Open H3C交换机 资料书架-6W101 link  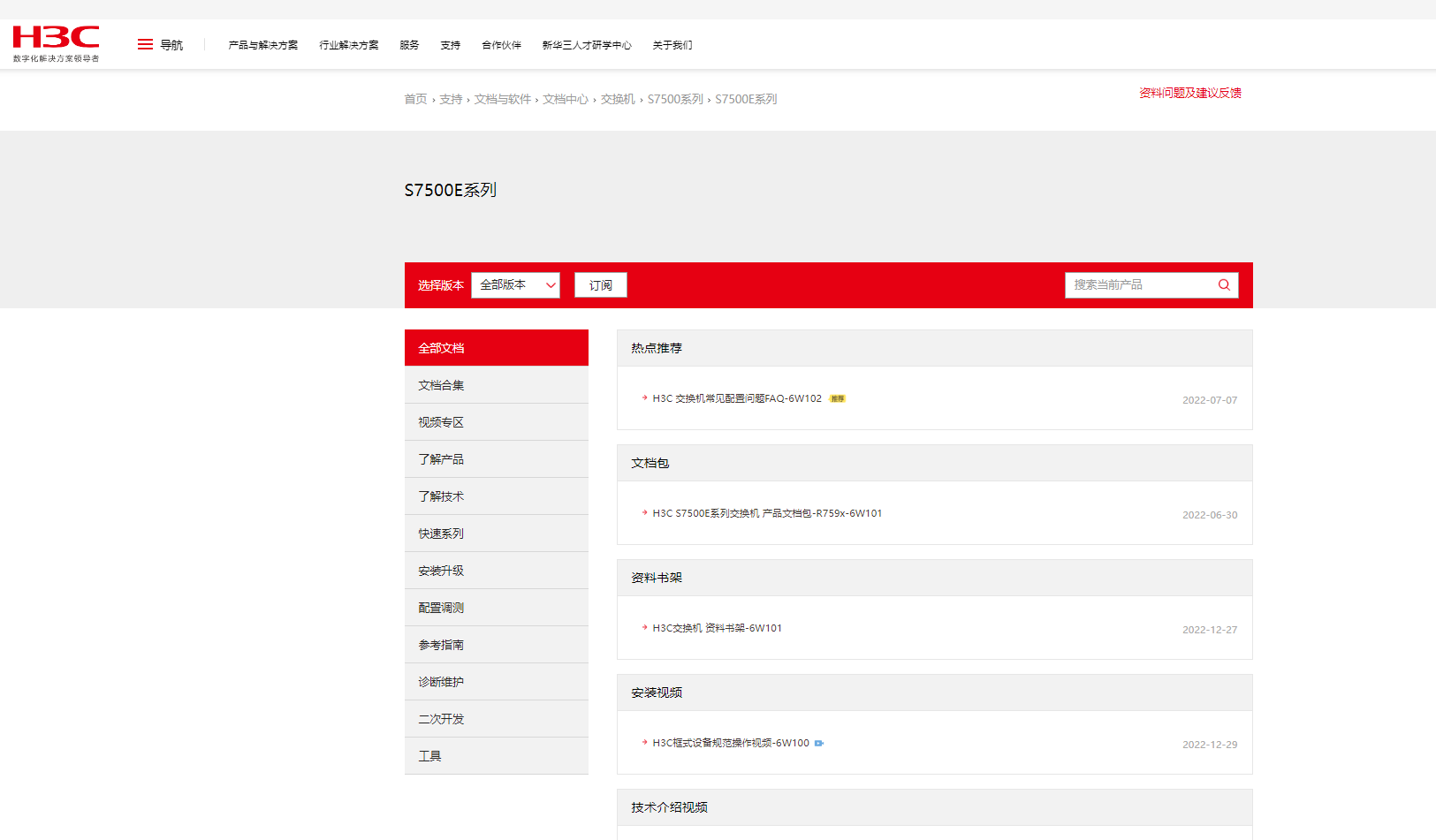(x=717, y=628)
